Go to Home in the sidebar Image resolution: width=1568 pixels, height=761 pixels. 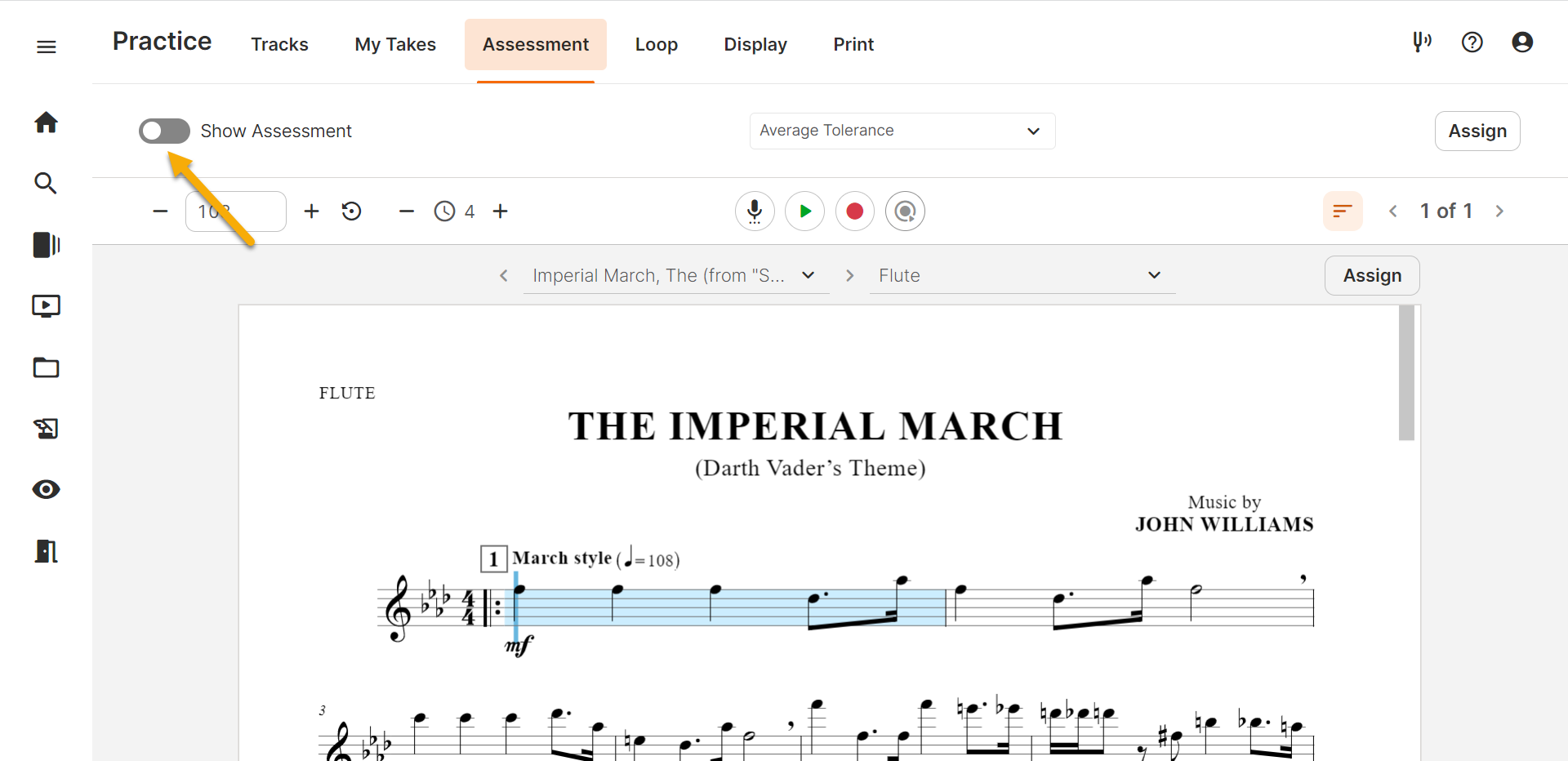point(46,122)
